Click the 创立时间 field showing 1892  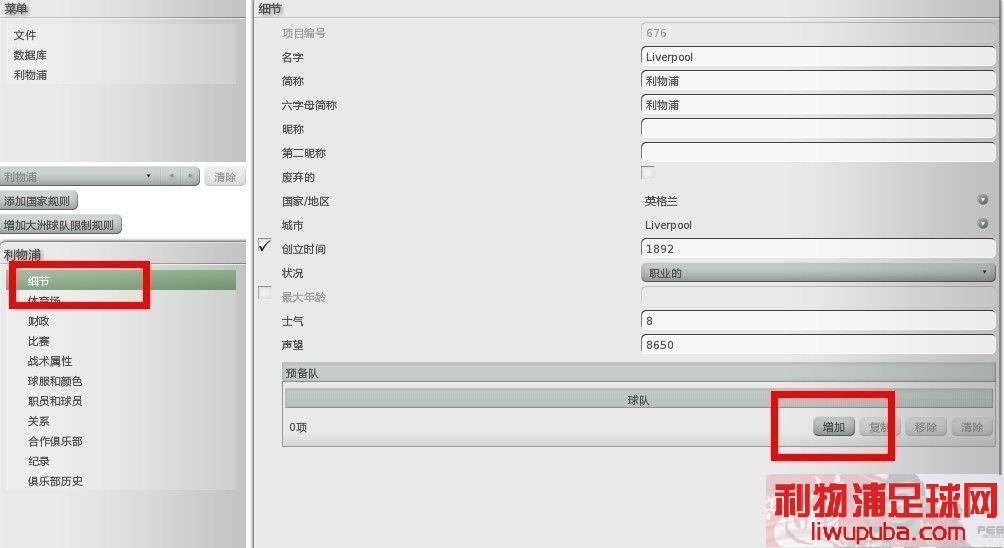point(818,248)
